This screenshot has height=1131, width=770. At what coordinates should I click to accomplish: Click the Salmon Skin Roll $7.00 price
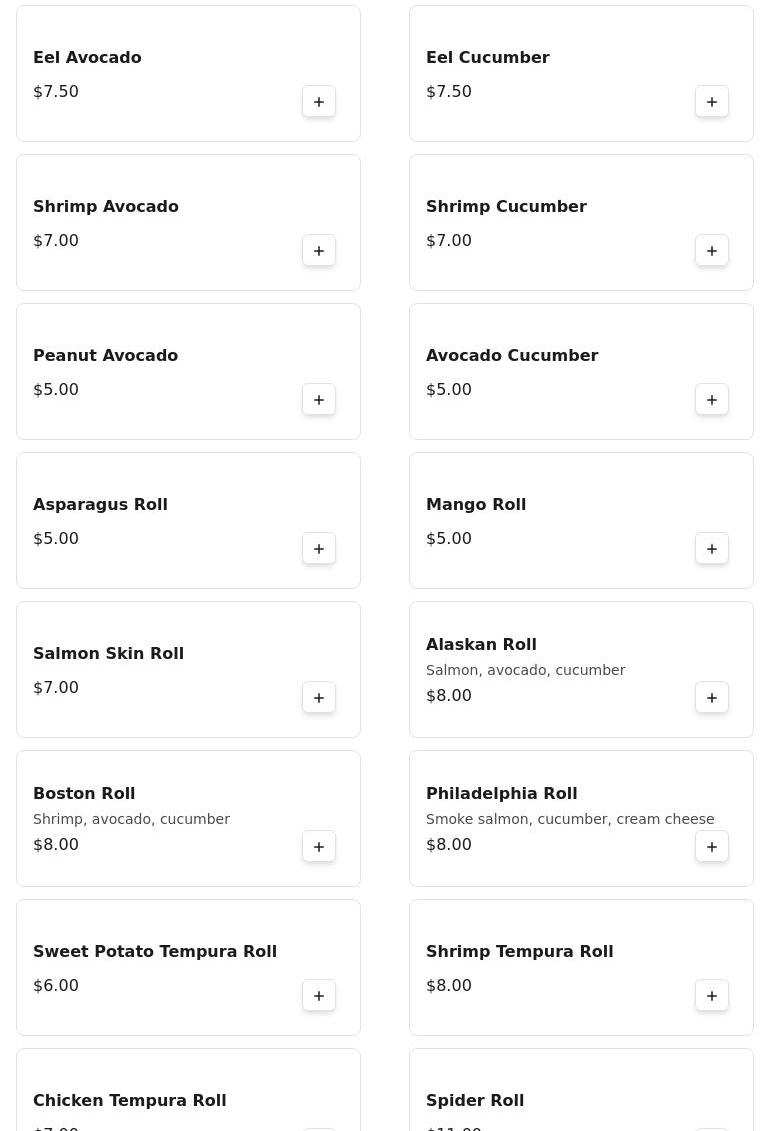pos(56,687)
